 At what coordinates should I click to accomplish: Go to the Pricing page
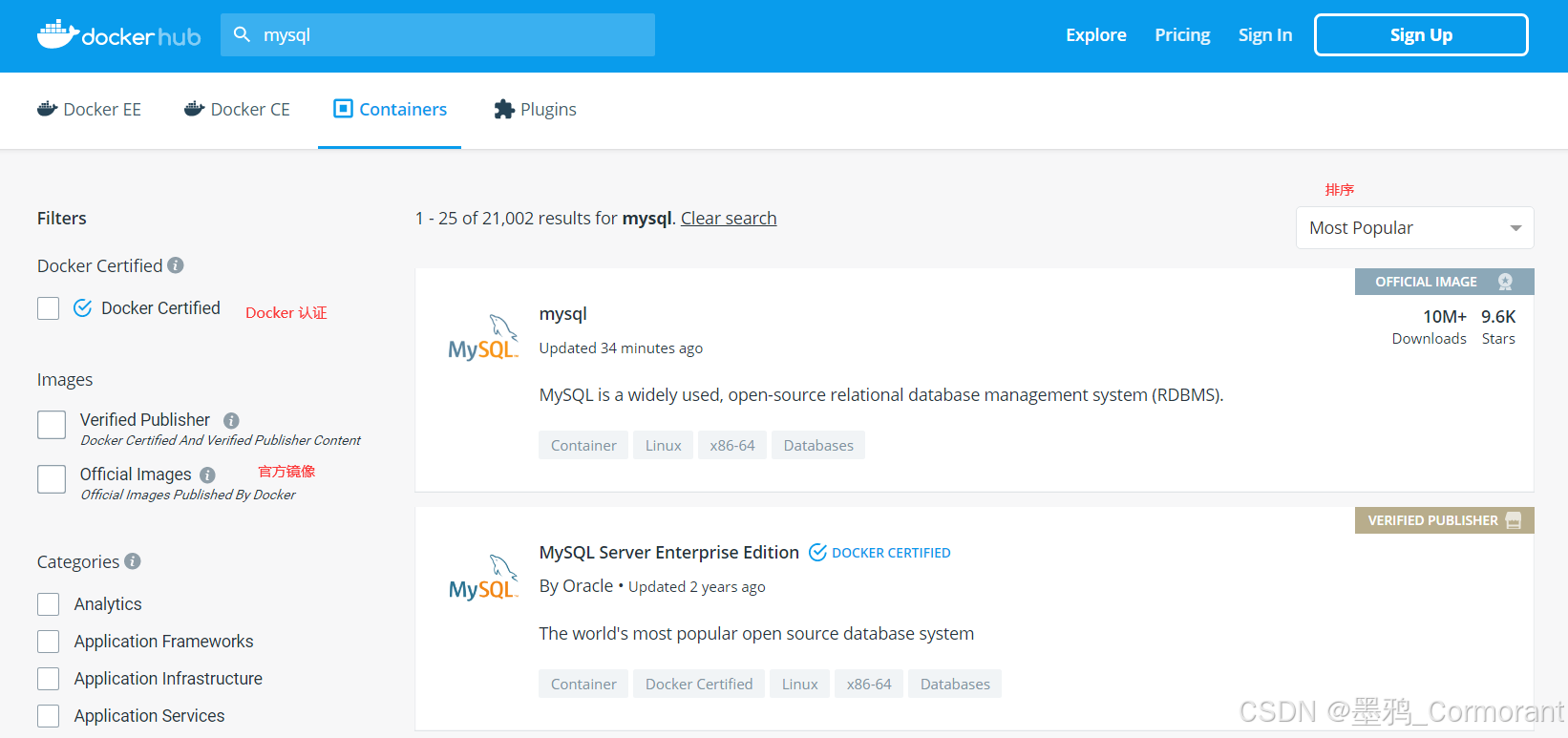(1182, 35)
